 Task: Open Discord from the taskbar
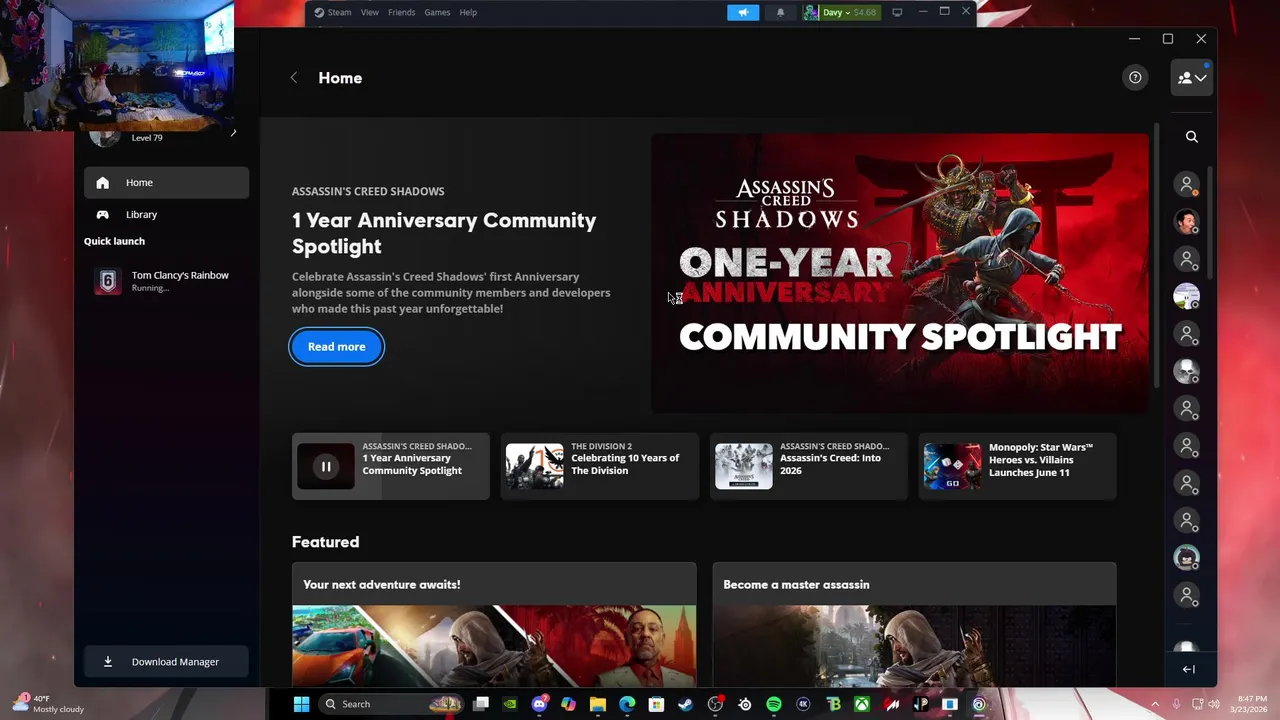540,704
